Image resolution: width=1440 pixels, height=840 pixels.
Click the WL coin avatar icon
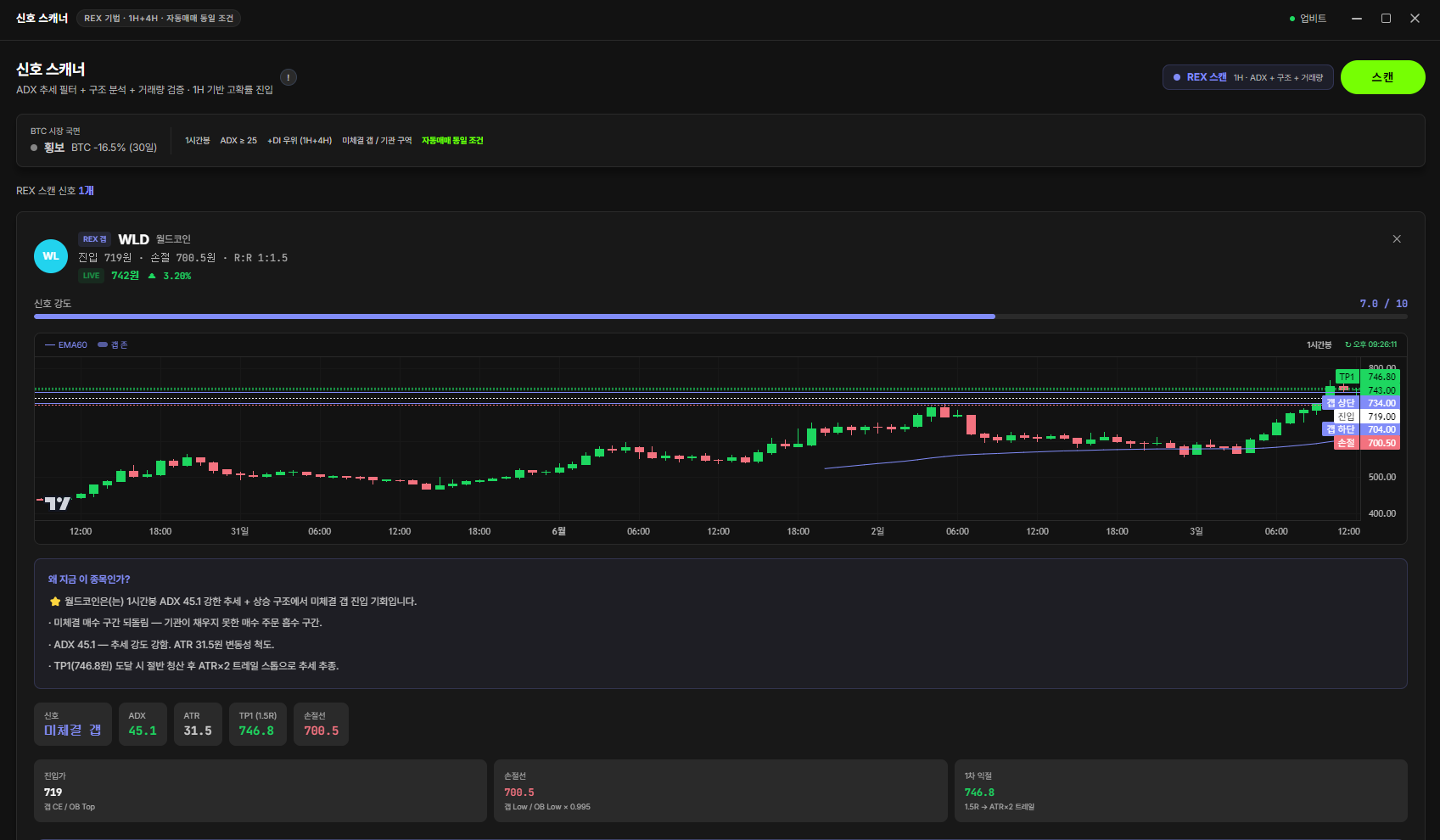click(x=51, y=256)
